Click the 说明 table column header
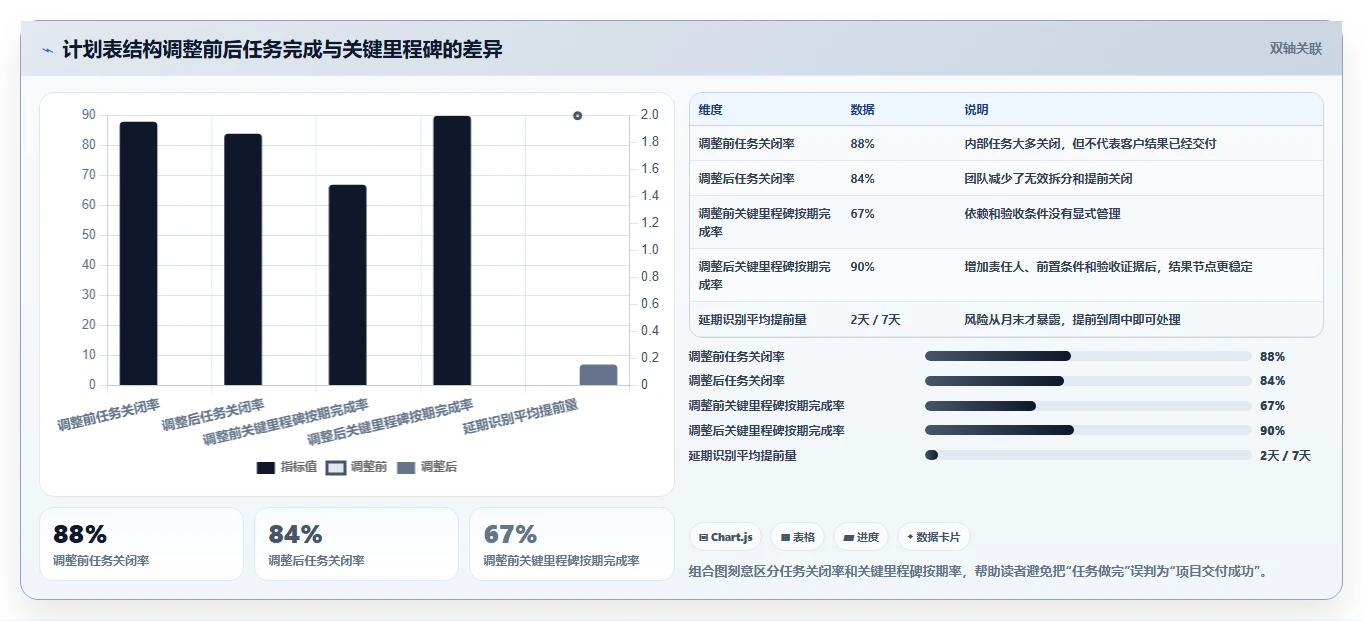 (976, 110)
